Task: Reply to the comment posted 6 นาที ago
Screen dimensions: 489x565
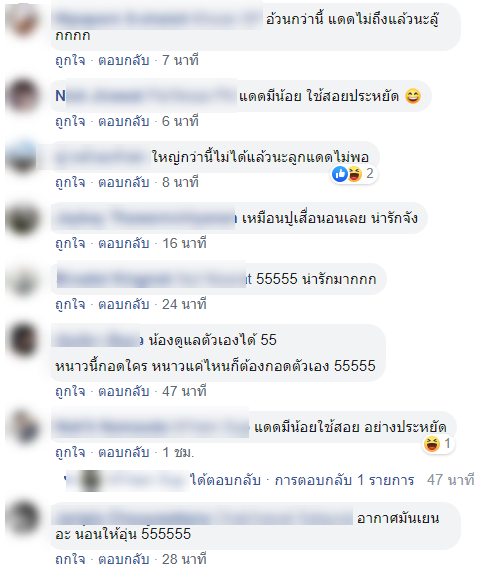Action: click(124, 121)
